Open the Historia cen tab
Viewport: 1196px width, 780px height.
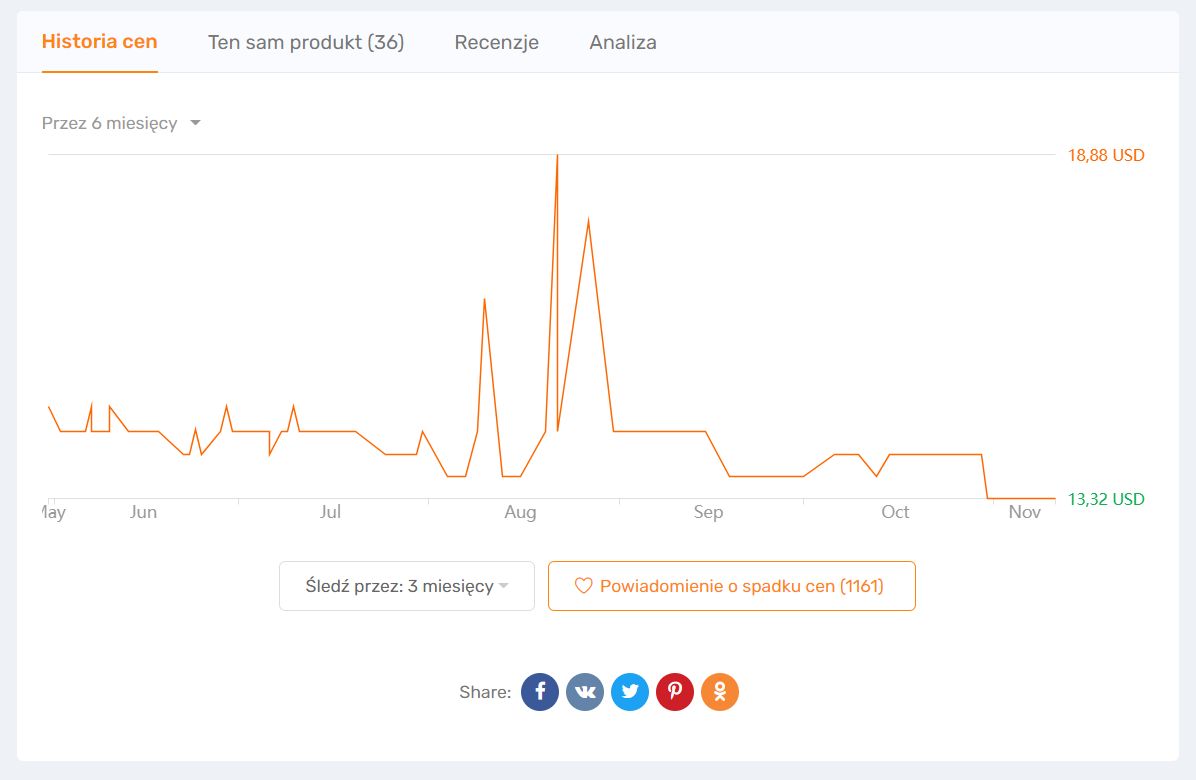[100, 42]
